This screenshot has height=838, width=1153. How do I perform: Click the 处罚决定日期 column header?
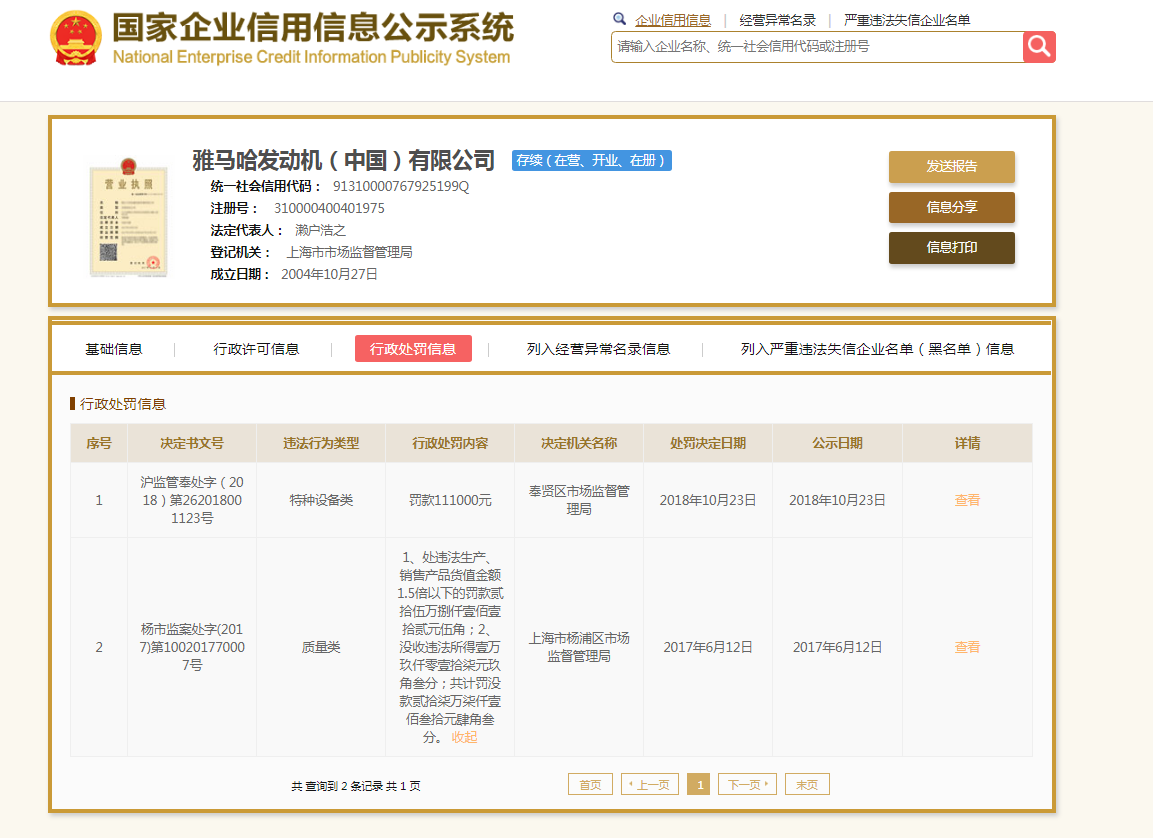point(707,443)
